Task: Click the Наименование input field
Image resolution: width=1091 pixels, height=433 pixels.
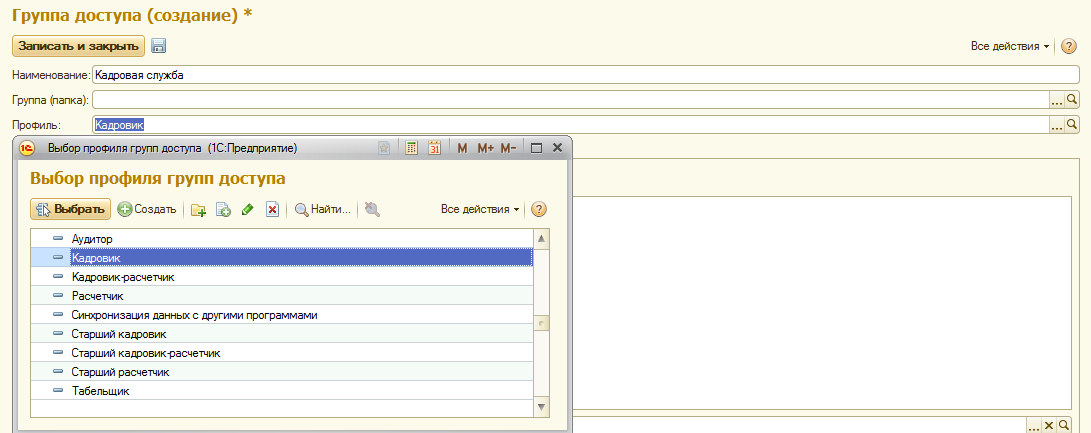Action: (586, 75)
